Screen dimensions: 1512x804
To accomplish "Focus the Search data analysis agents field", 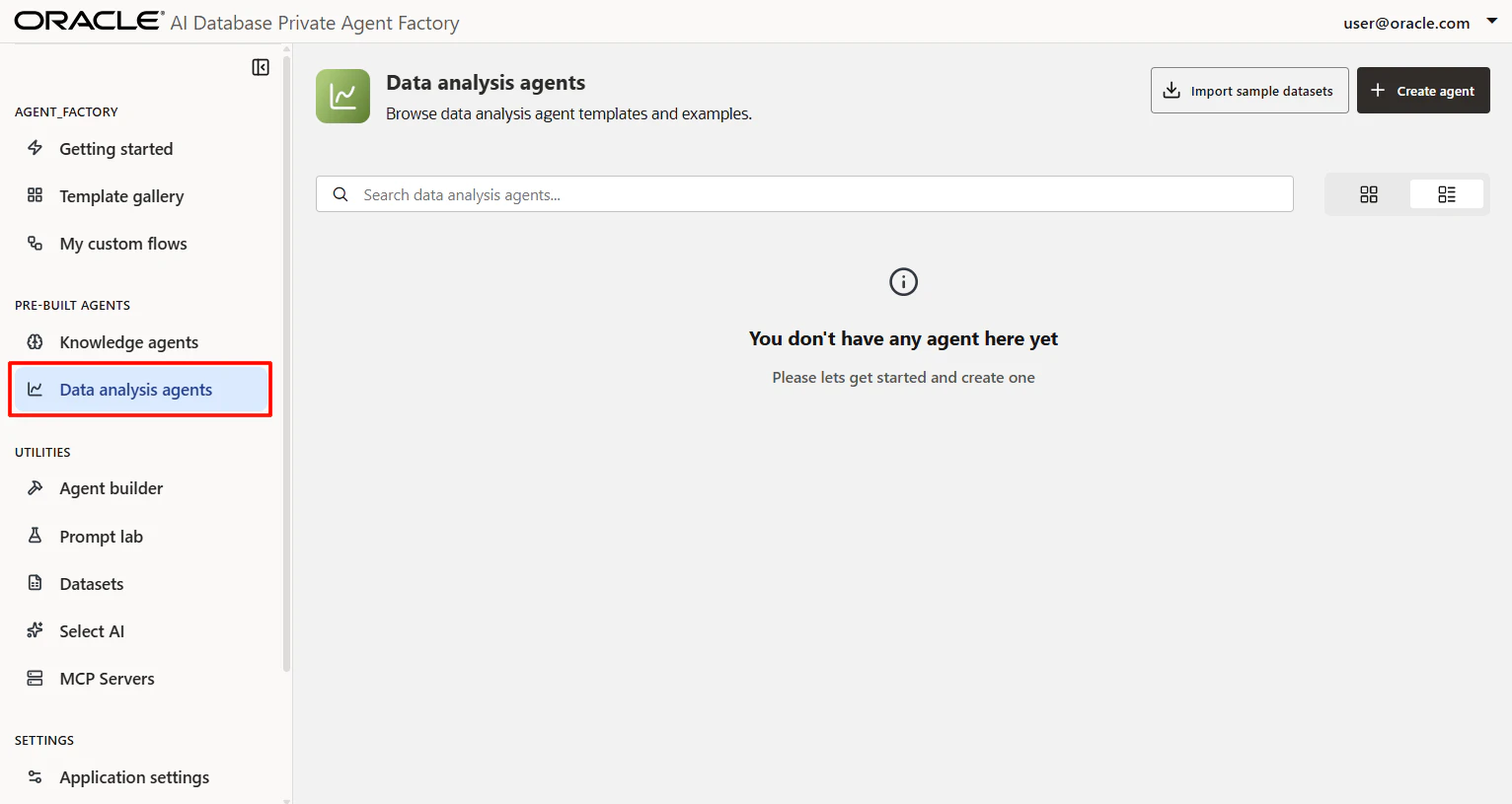I will coord(804,194).
